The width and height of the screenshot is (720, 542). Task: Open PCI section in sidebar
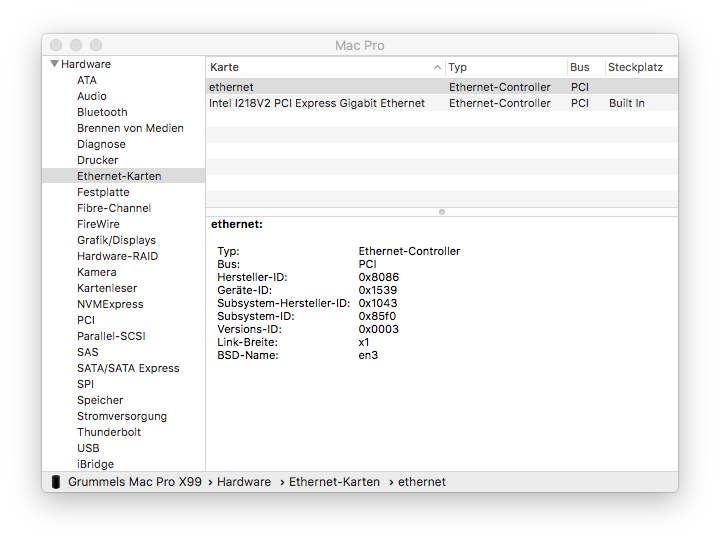pyautogui.click(x=86, y=320)
